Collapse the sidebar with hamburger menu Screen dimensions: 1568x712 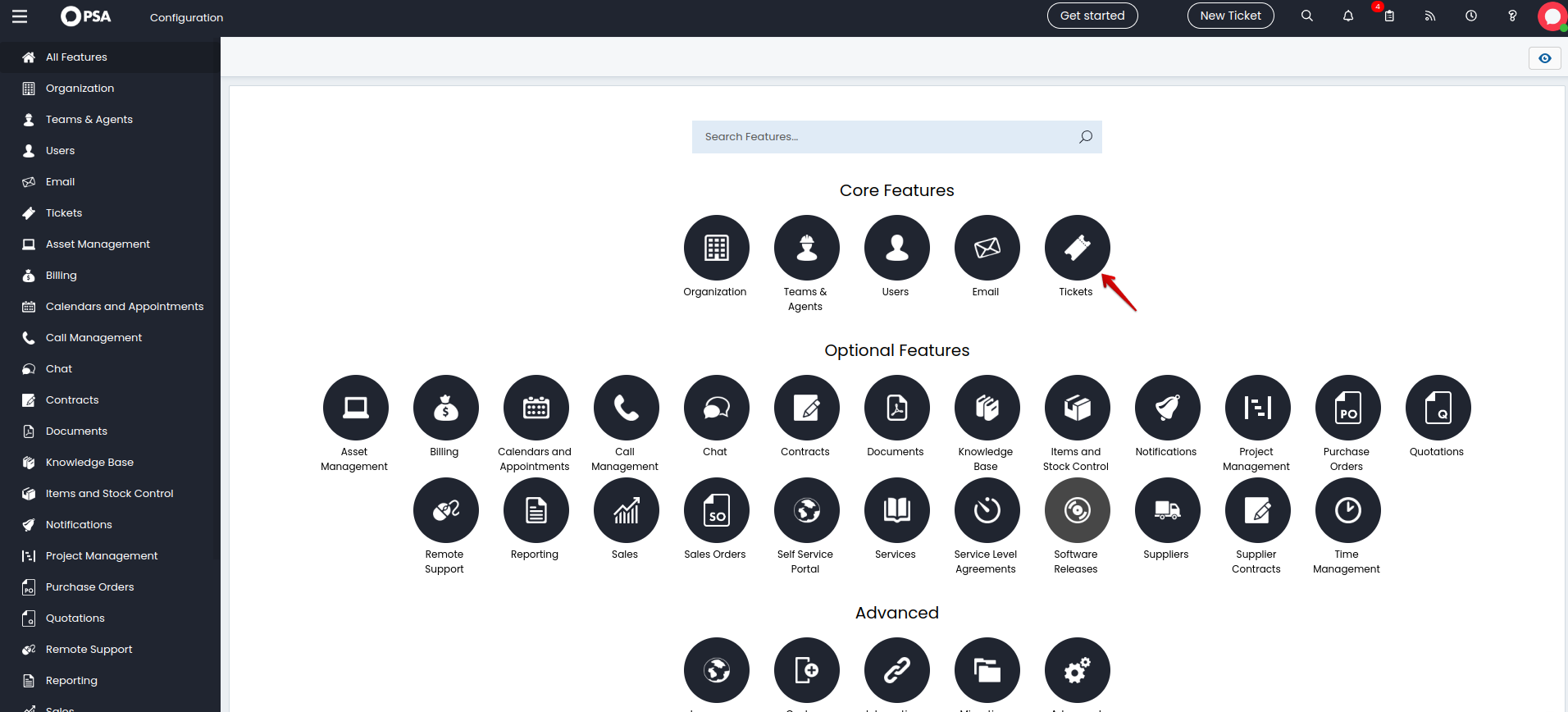click(x=20, y=16)
